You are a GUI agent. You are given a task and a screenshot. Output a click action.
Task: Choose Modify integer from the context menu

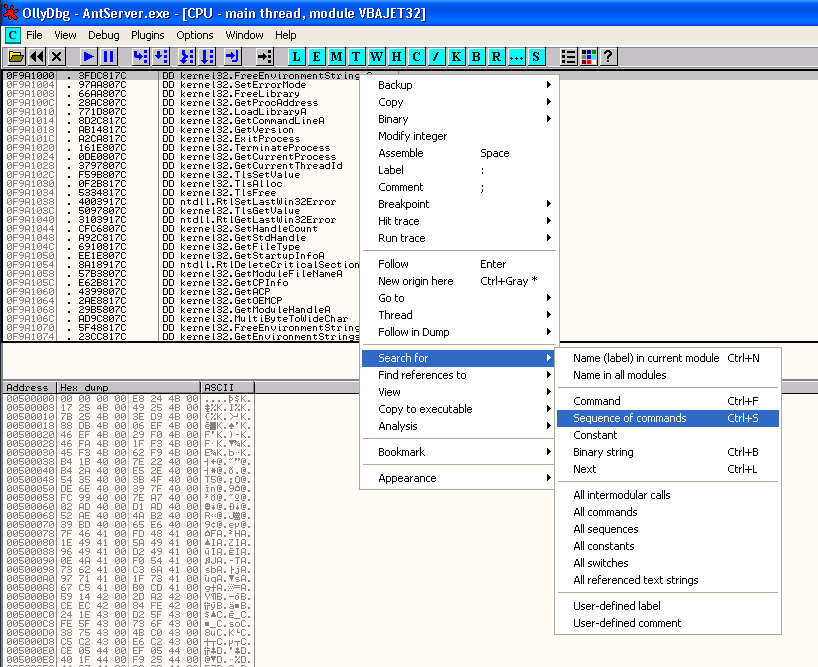(x=460, y=136)
